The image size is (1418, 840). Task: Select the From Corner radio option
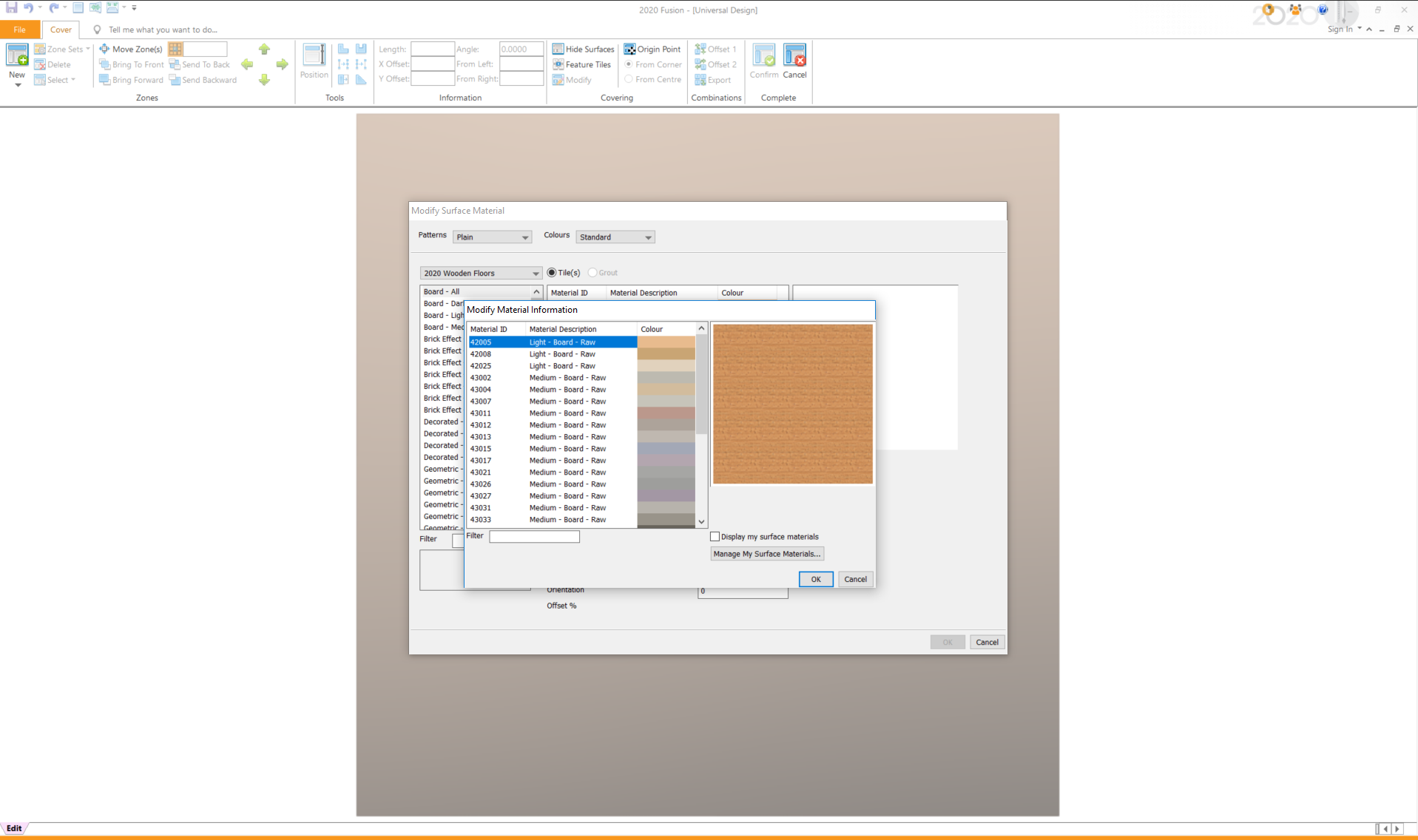pyautogui.click(x=629, y=64)
